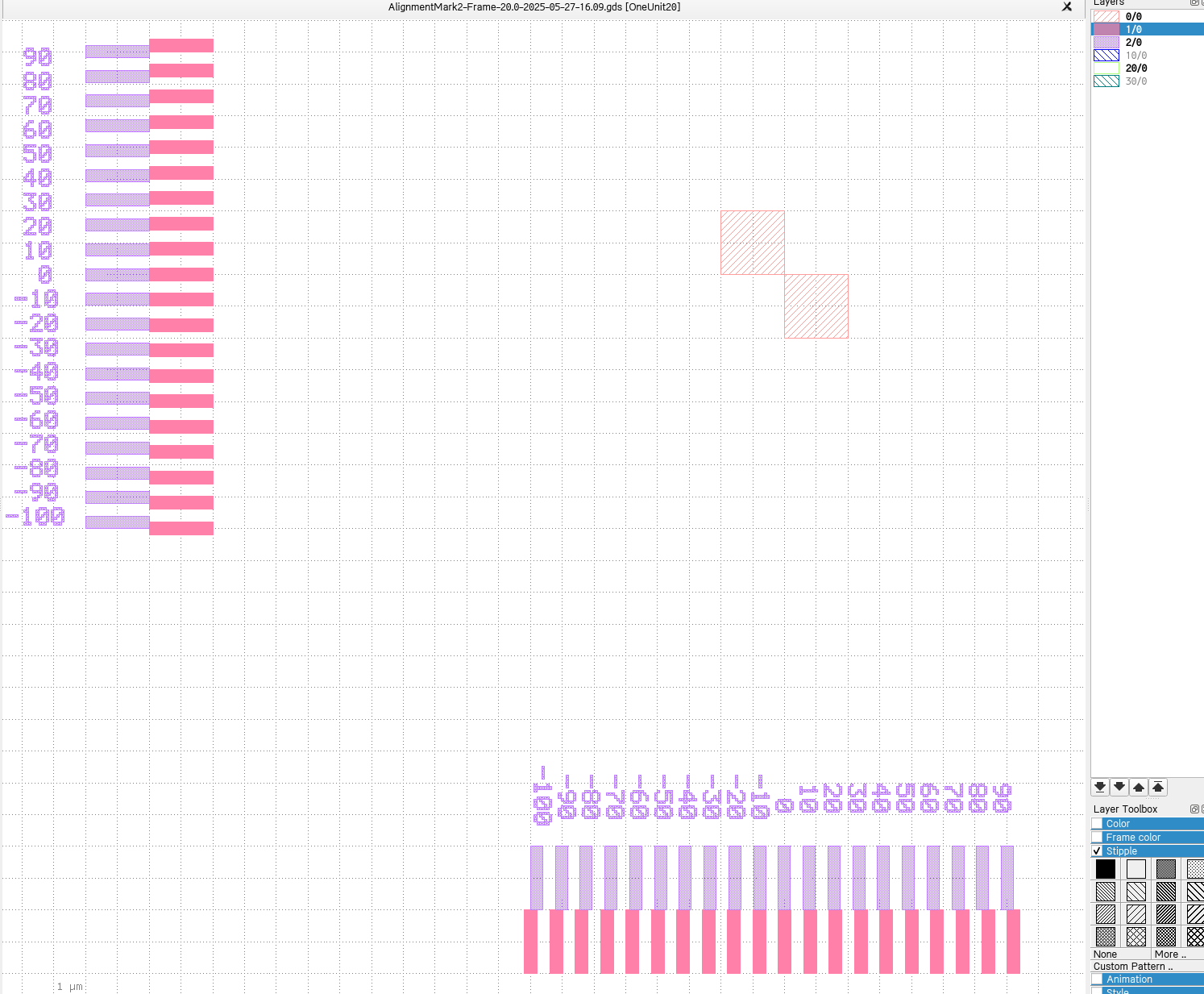Viewport: 1204px width, 994px height.
Task: Close the AlignmentMark2 layout tab
Action: click(1067, 7)
